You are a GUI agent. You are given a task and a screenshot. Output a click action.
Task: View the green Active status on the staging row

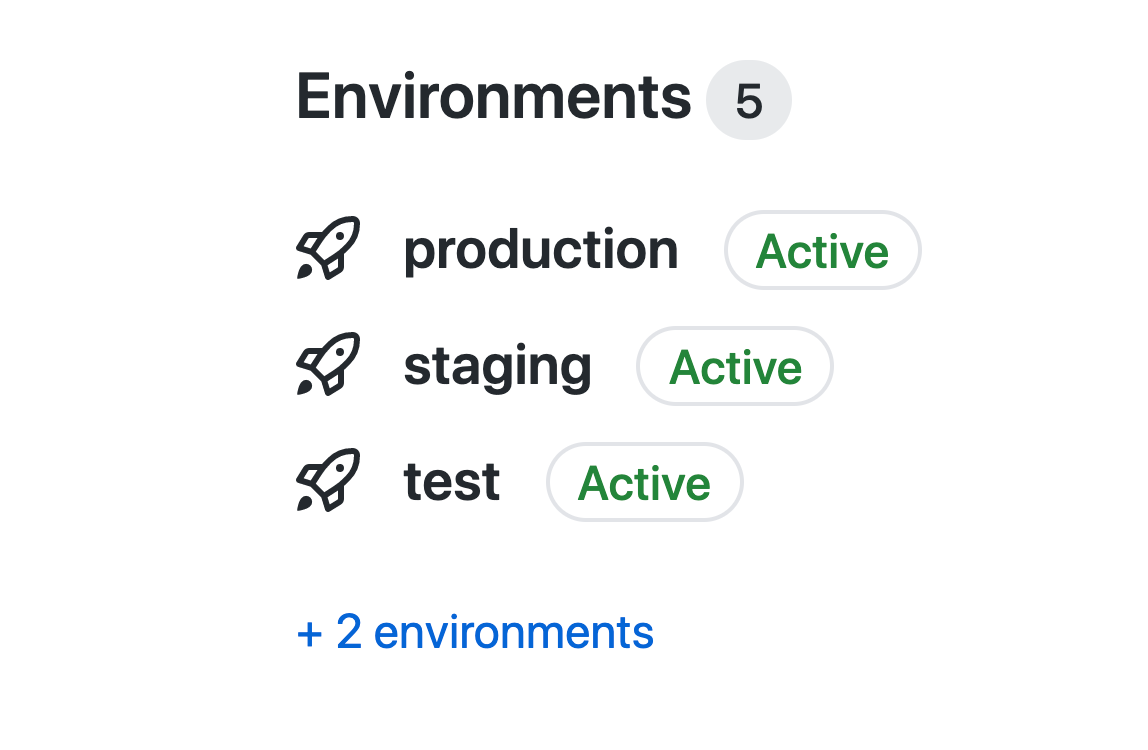tap(735, 366)
